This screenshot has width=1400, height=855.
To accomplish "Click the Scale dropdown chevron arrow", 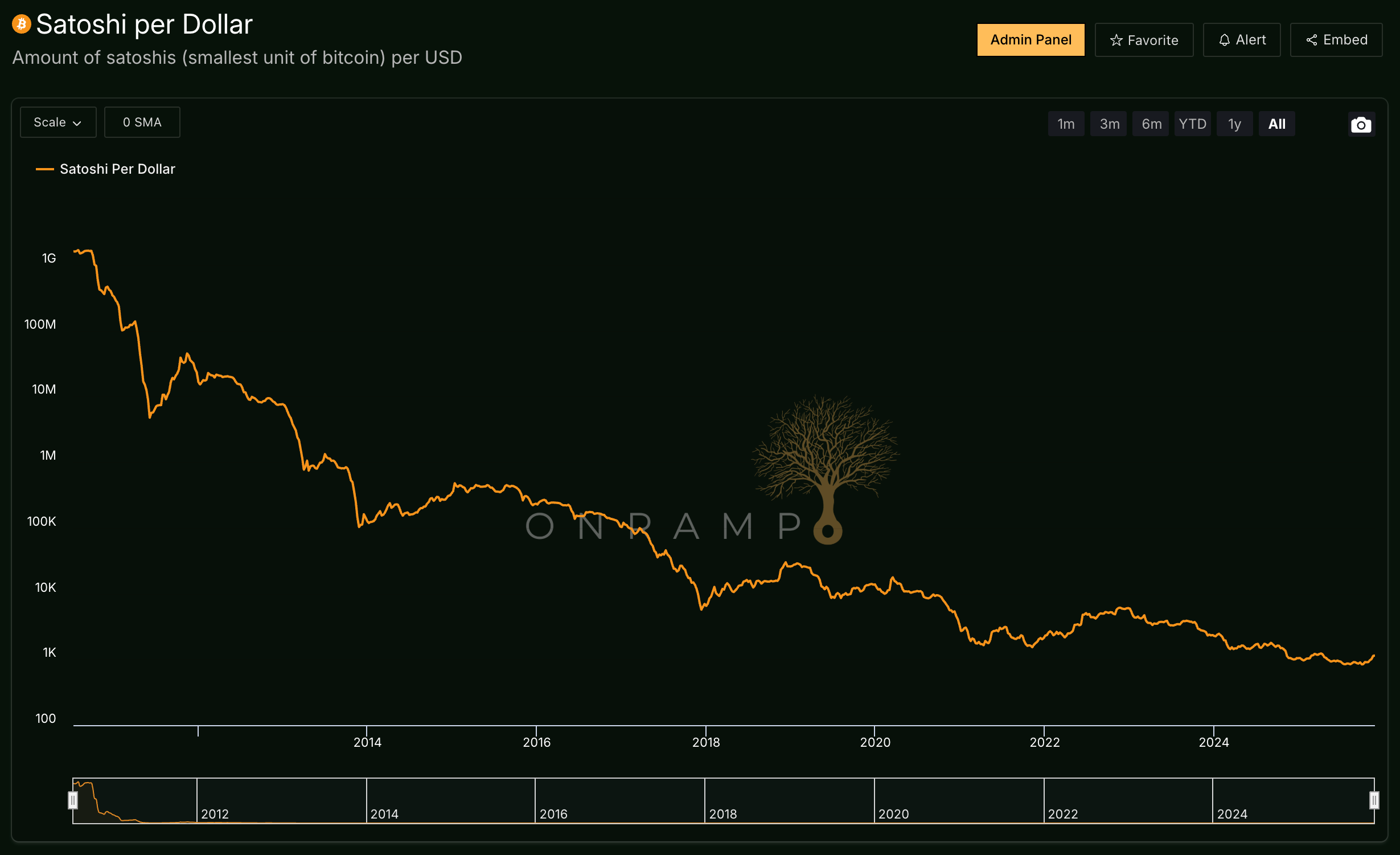I will coord(77,123).
